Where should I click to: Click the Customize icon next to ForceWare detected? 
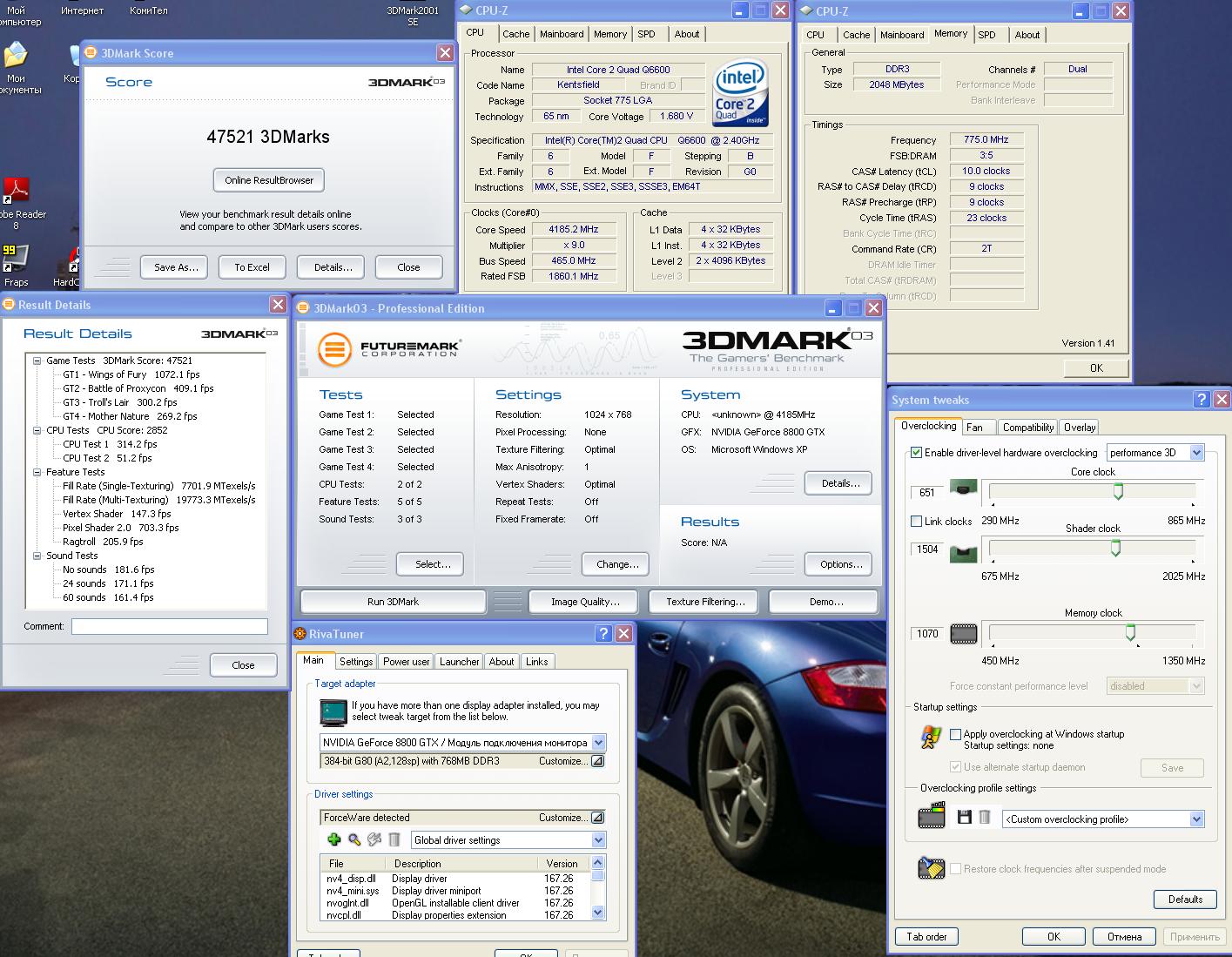click(x=597, y=818)
